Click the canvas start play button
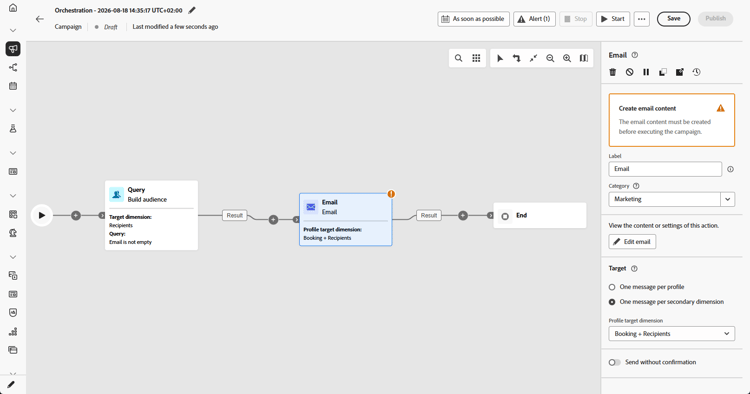The height and width of the screenshot is (394, 750). click(x=42, y=216)
